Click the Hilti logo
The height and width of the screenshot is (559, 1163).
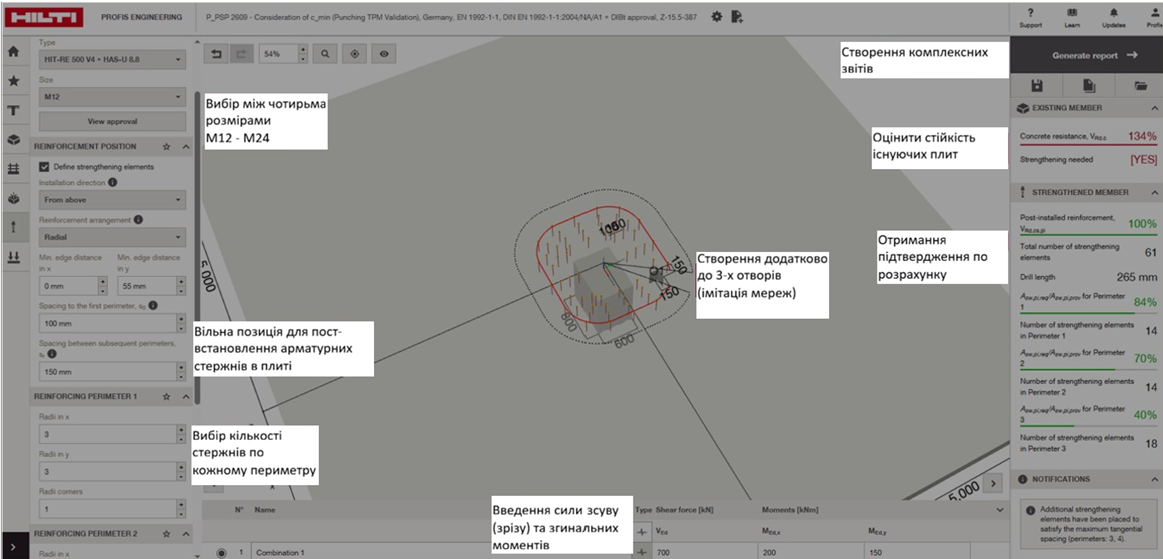[43, 16]
